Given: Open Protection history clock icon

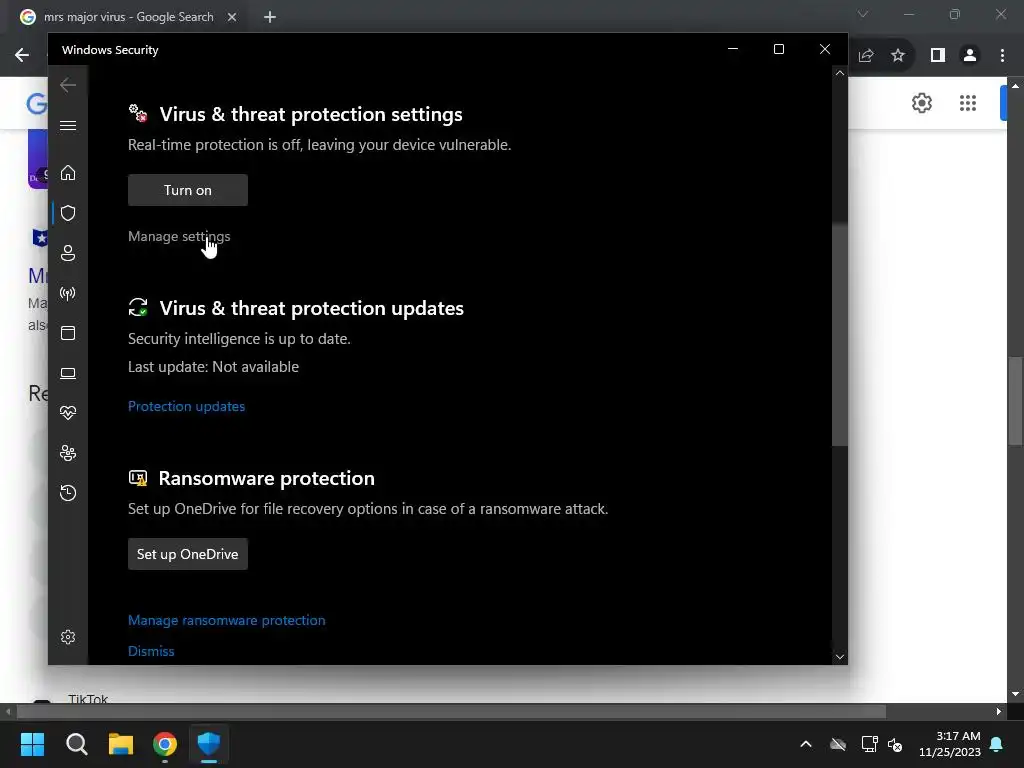Looking at the screenshot, I should point(68,493).
